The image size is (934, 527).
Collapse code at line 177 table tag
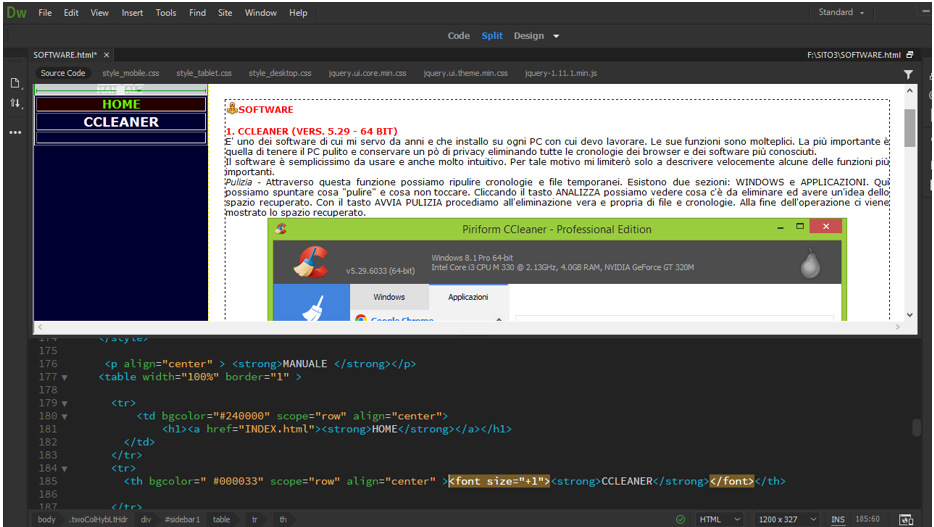(x=64, y=378)
